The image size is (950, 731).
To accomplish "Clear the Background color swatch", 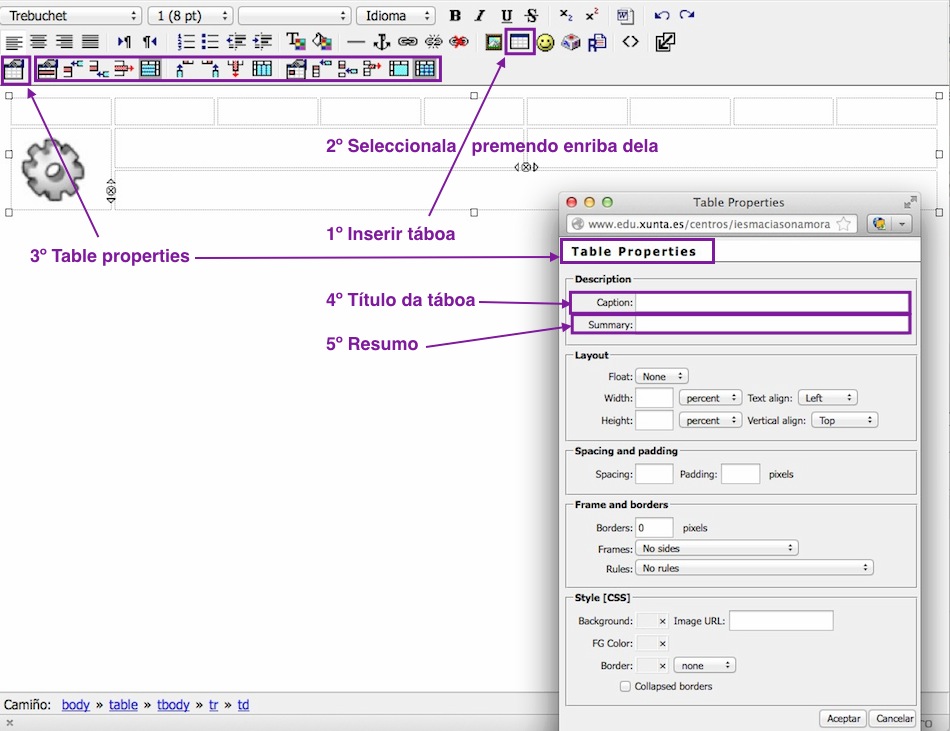I will [x=661, y=621].
